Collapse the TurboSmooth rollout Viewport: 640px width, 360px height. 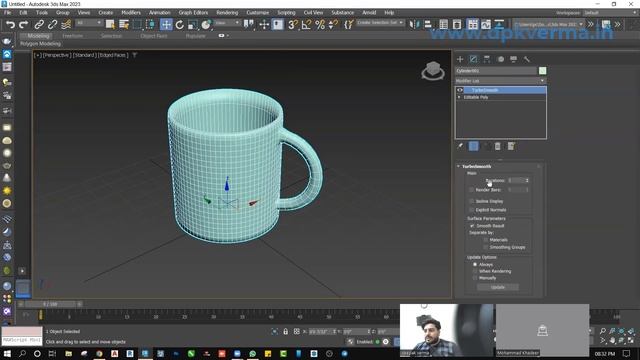[458, 167]
